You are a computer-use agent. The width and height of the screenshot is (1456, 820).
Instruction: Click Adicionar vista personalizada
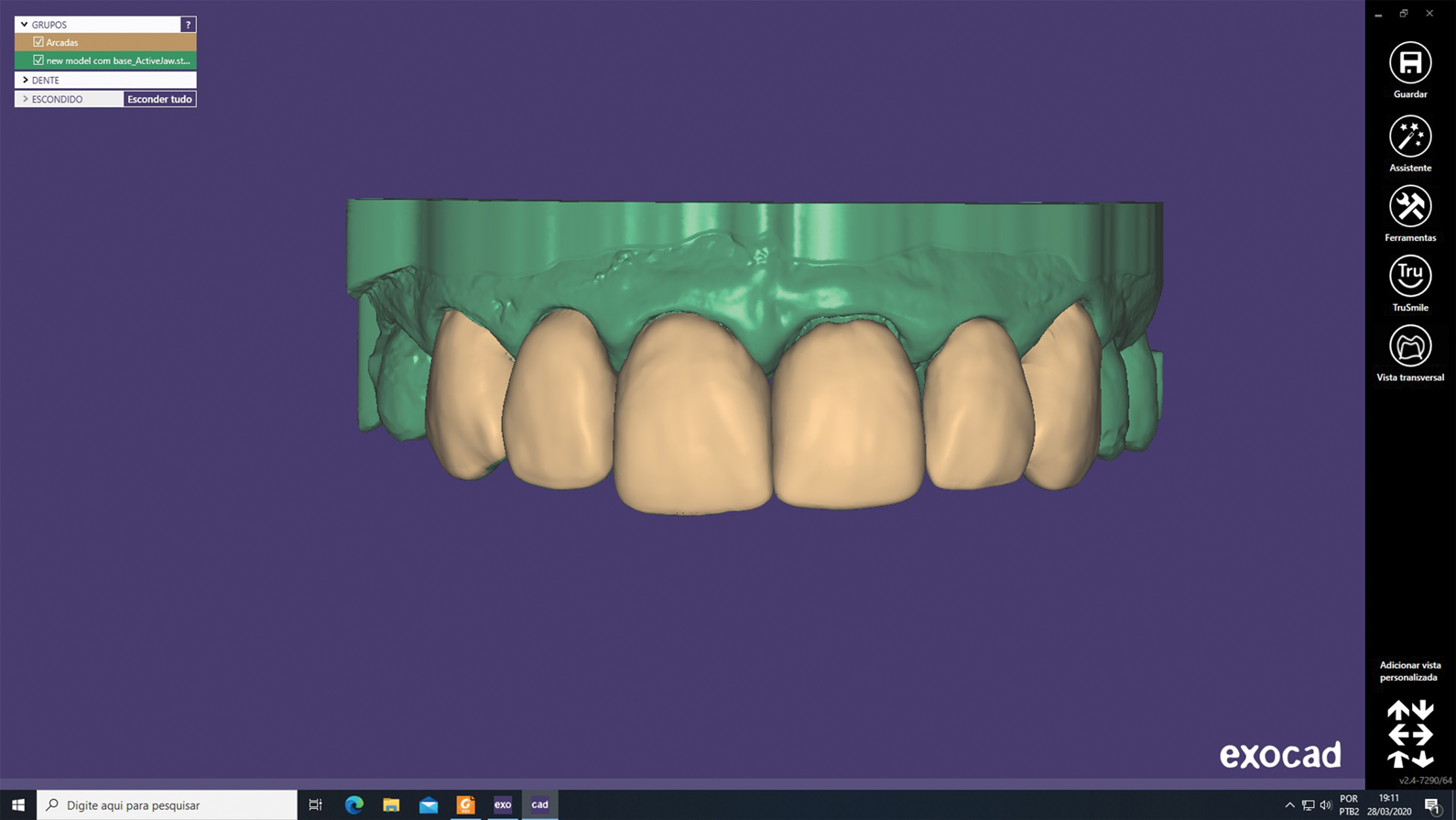click(x=1409, y=671)
